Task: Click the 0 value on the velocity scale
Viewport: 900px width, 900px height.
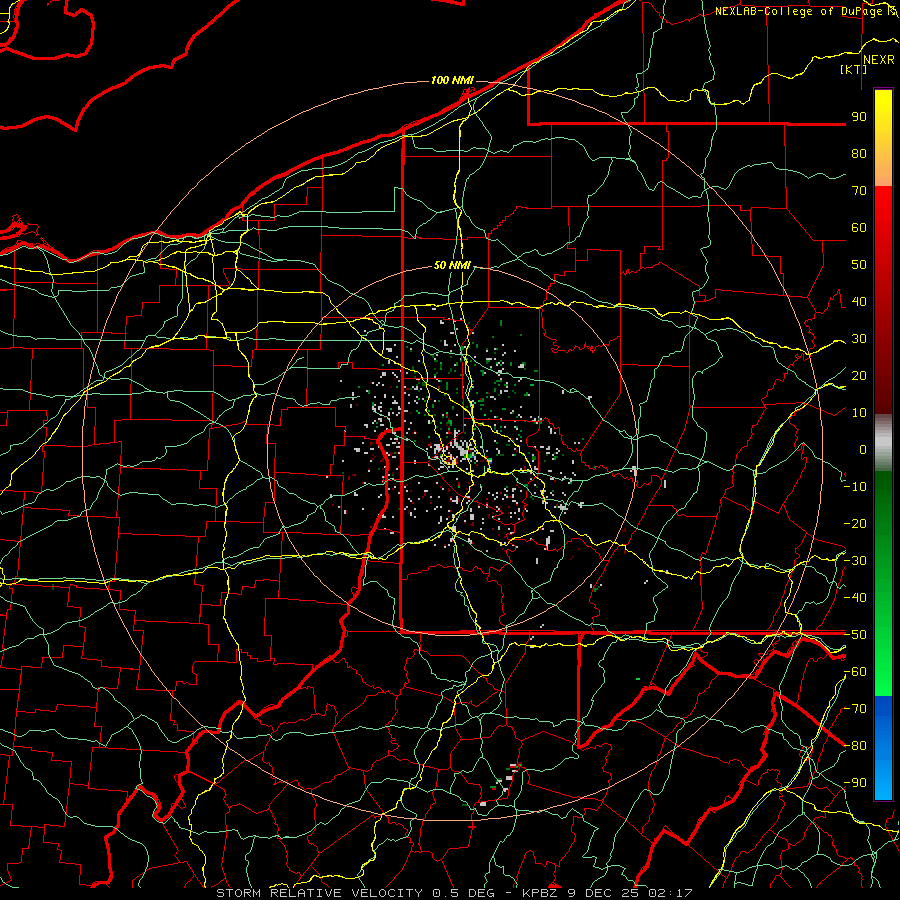Action: [x=863, y=449]
